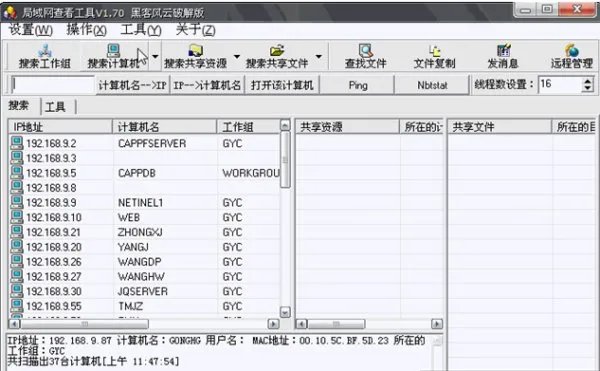
Task: Switch to the 搜索 tab
Action: (x=19, y=106)
